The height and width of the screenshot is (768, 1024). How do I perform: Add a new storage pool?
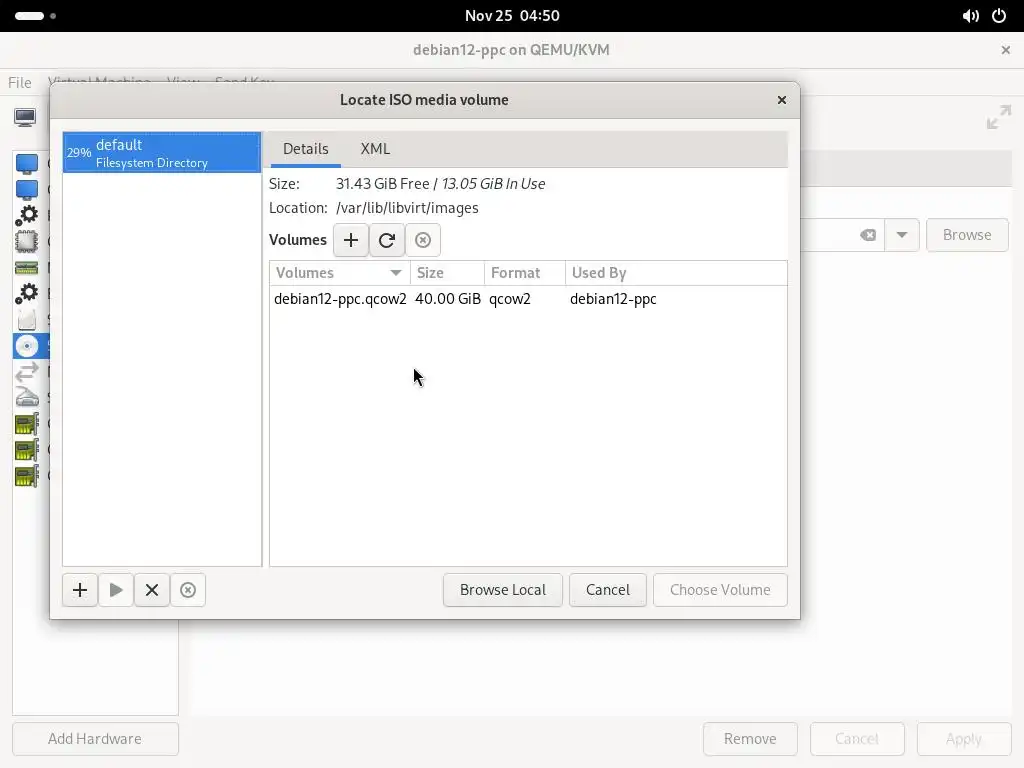coord(80,590)
